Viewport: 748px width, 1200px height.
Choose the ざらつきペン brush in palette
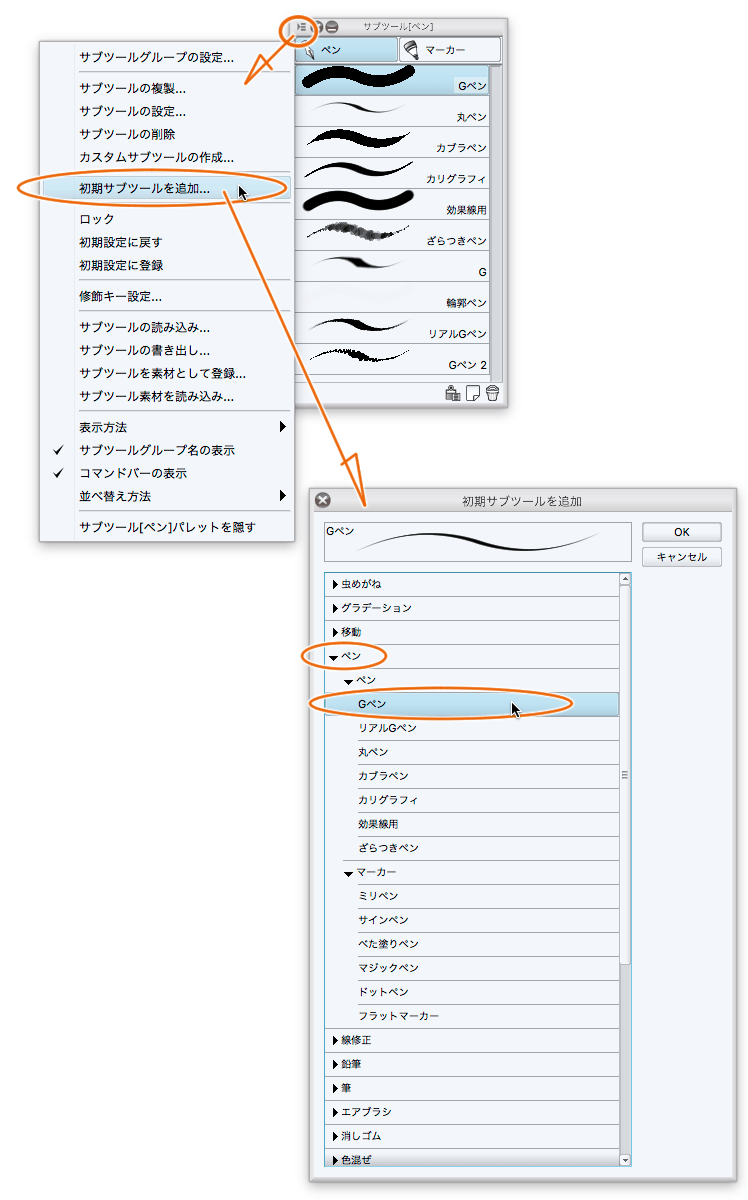(x=360, y=233)
